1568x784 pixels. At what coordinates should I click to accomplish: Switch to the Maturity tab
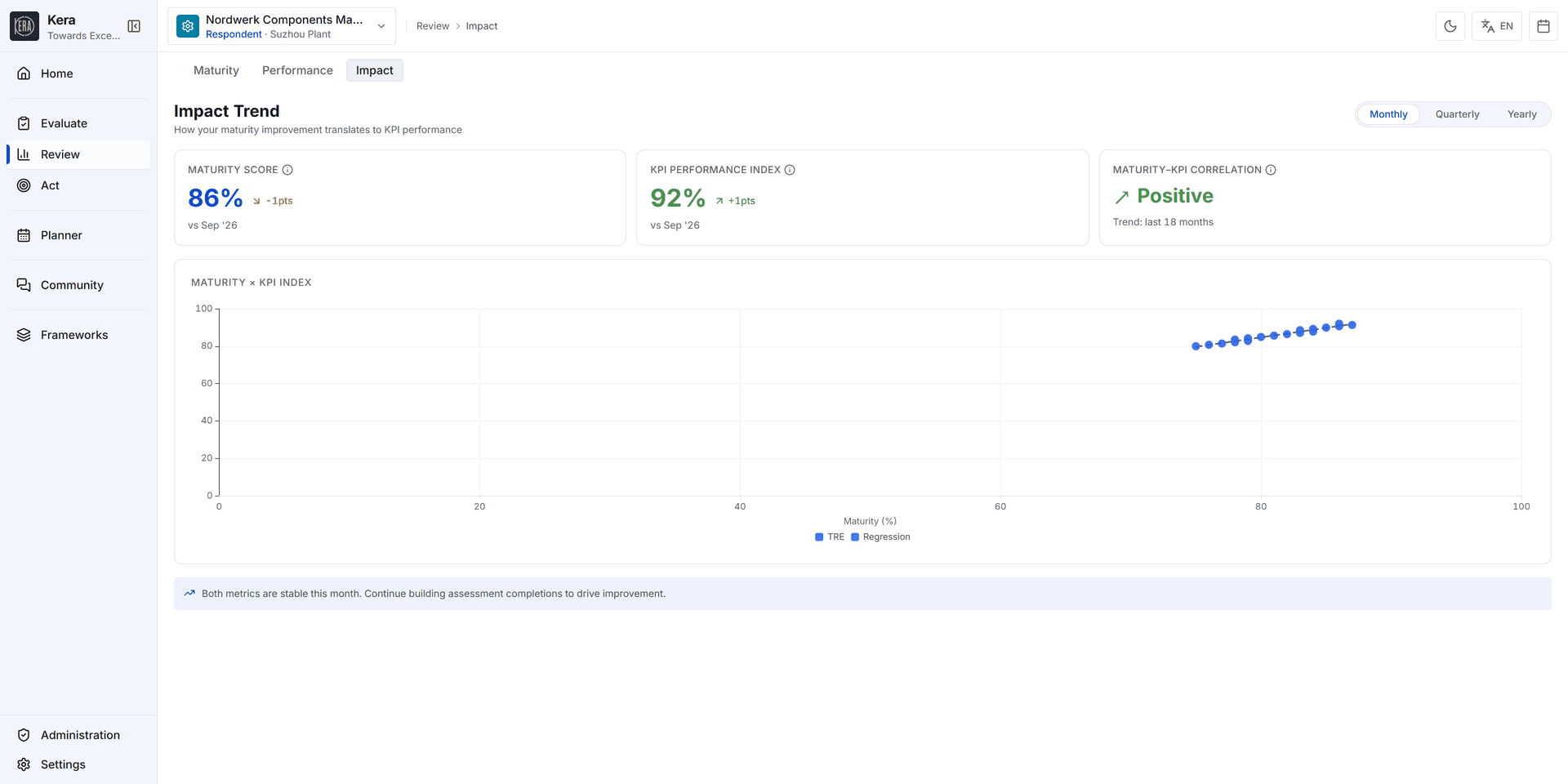[216, 70]
